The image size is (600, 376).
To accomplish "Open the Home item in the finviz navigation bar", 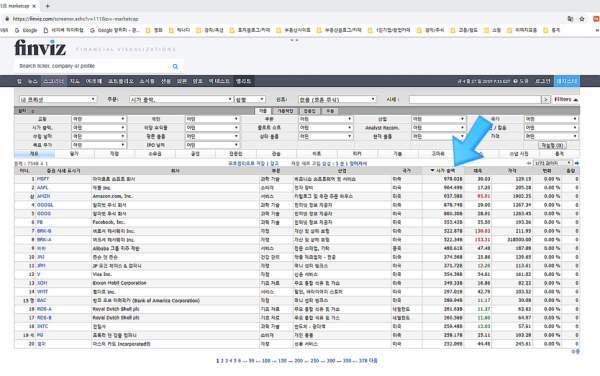I will tap(19, 81).
